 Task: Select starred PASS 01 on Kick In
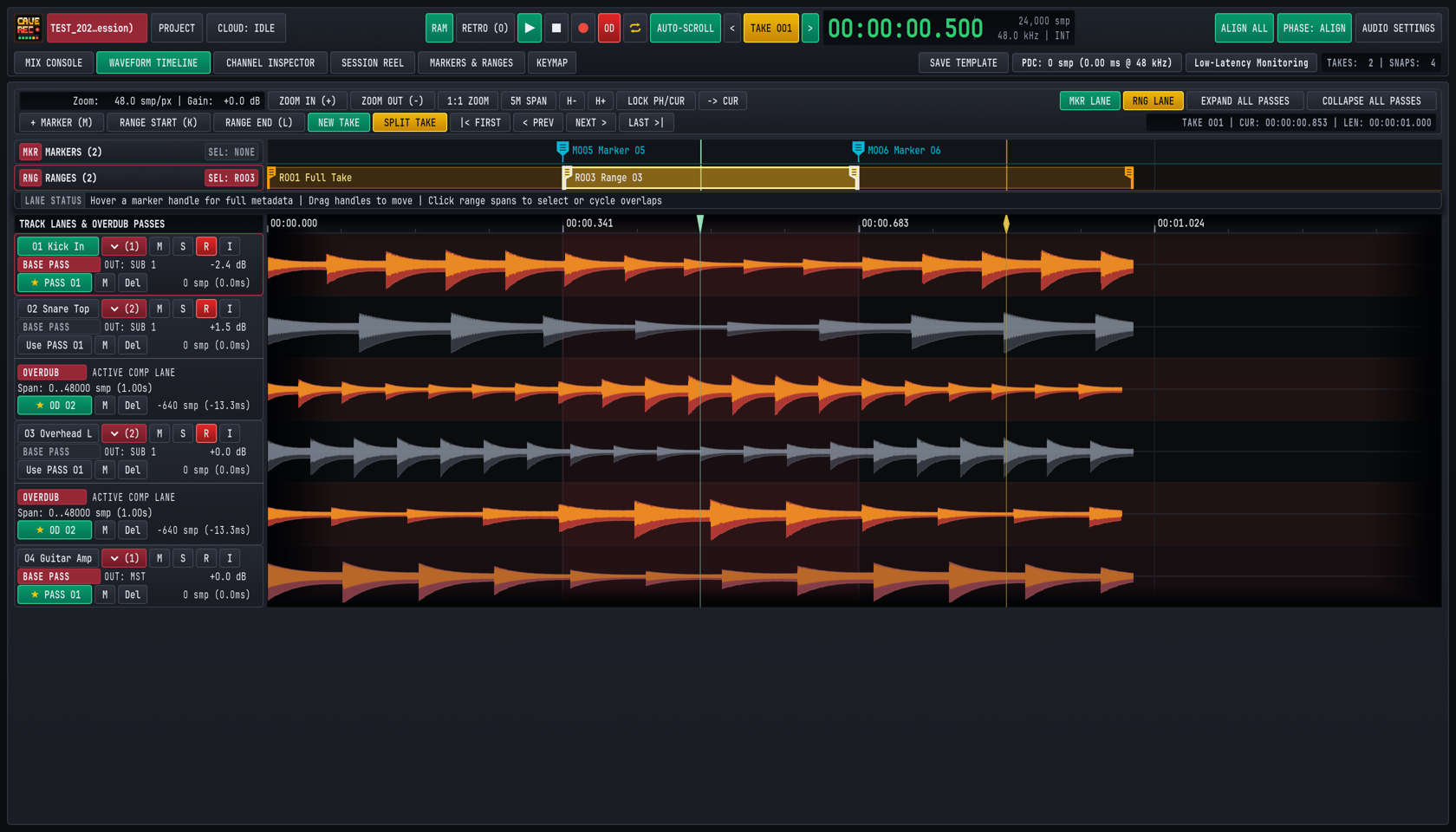coord(55,283)
